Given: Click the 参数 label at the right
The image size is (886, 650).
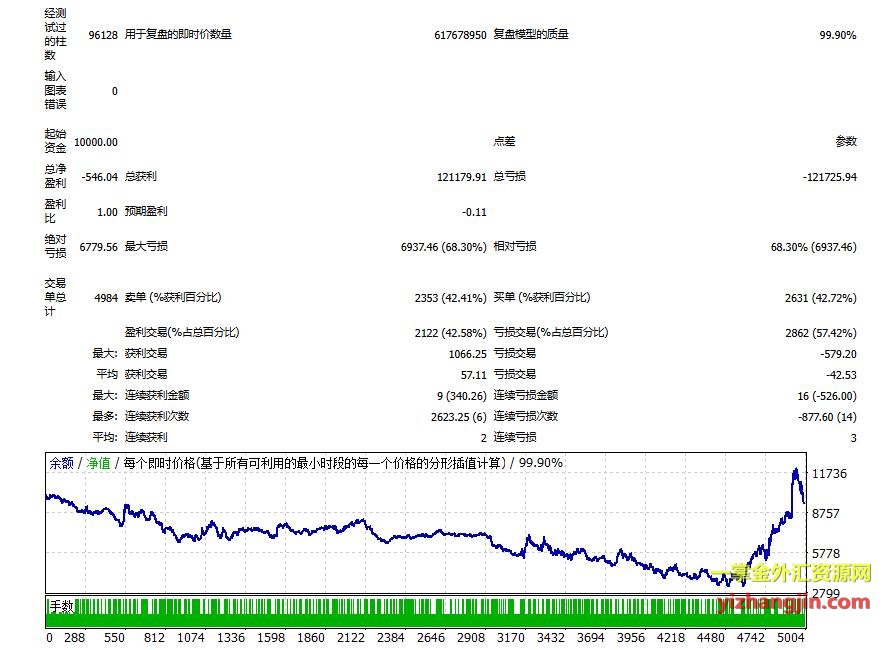Looking at the screenshot, I should click(845, 141).
